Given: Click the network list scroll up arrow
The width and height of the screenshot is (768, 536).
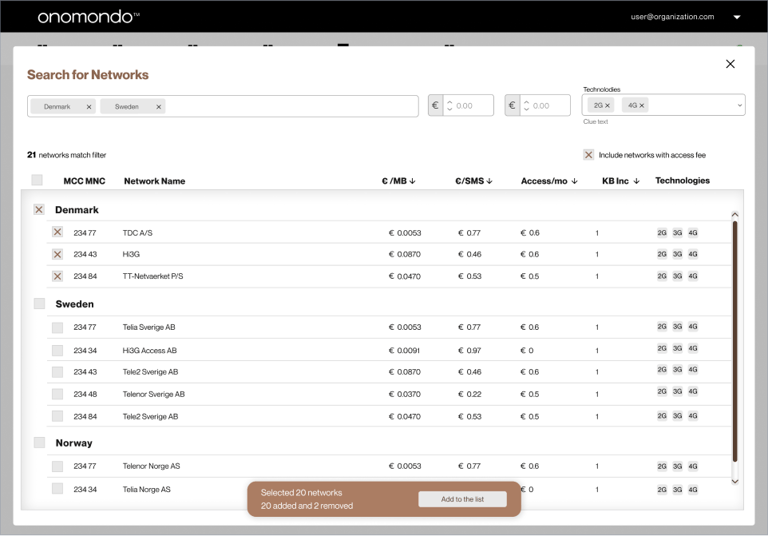Looking at the screenshot, I should [x=734, y=215].
